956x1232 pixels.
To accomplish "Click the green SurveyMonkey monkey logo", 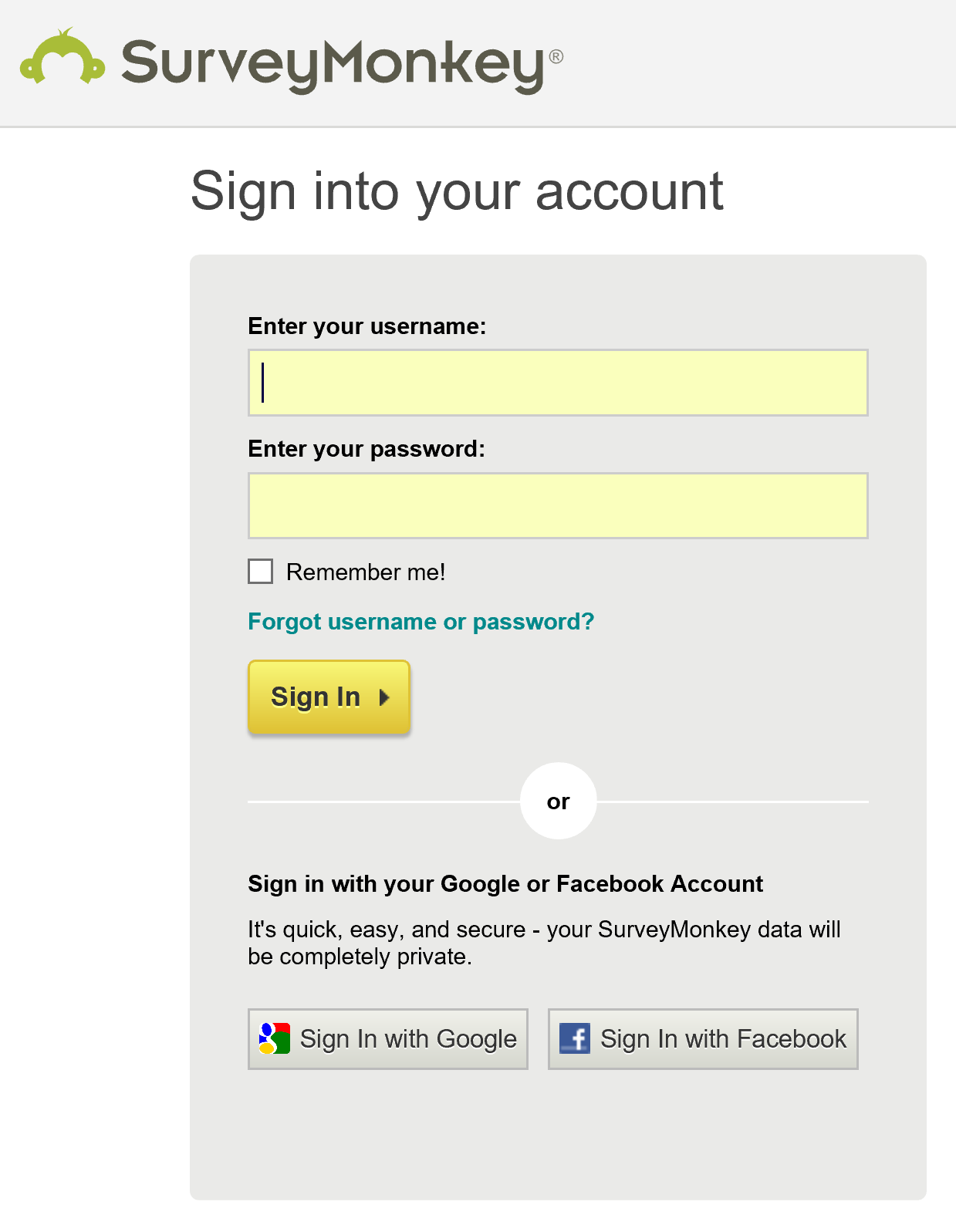I will click(62, 59).
